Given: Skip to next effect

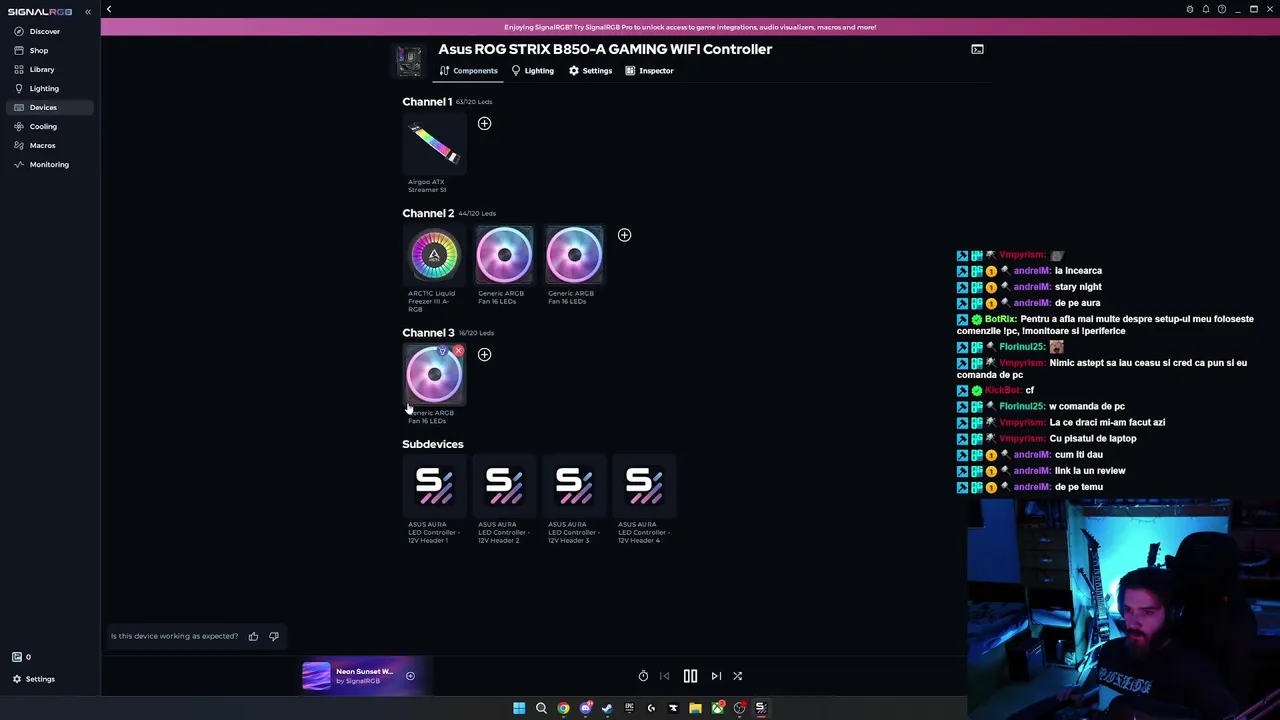Looking at the screenshot, I should point(716,676).
